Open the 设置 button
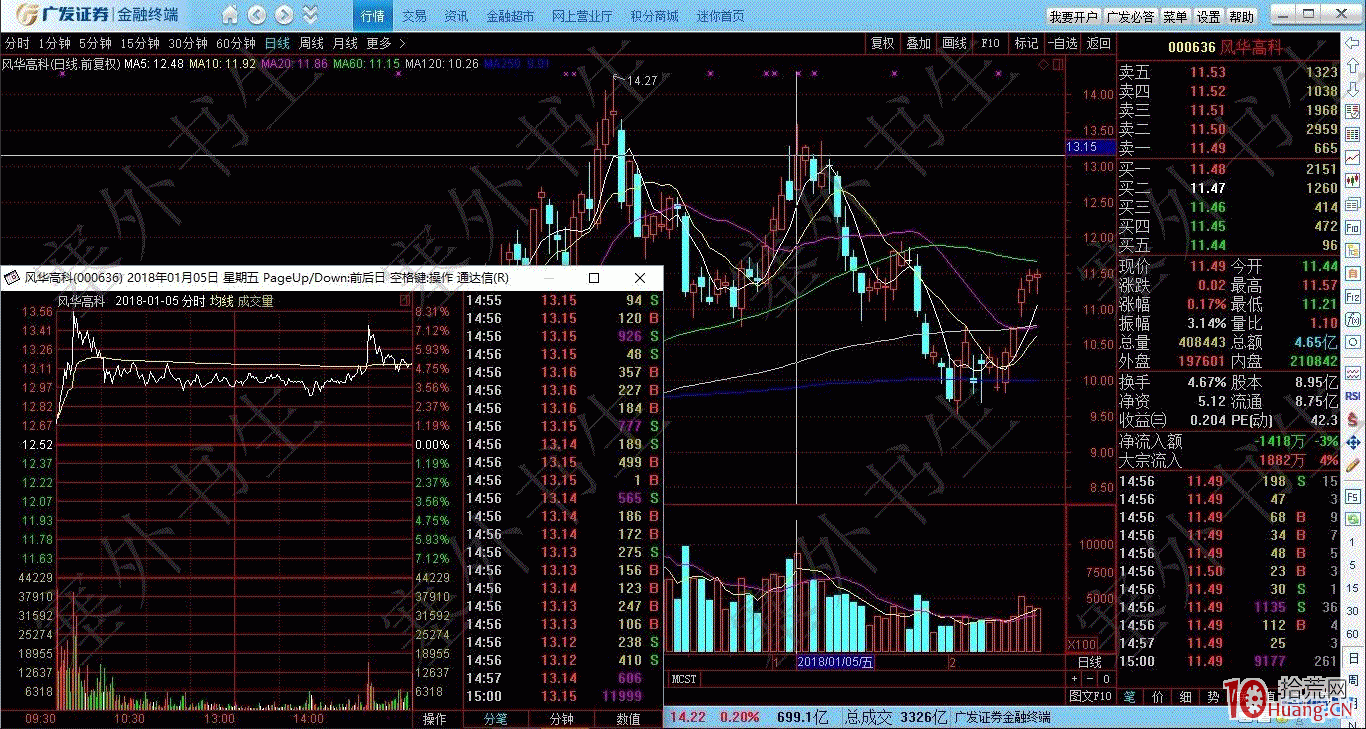 (1208, 16)
